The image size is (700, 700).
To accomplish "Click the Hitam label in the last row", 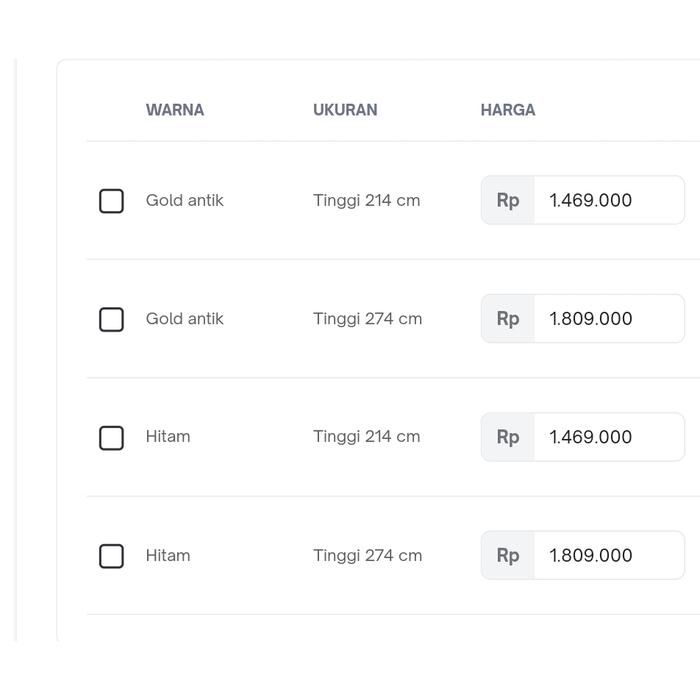I will [168, 555].
